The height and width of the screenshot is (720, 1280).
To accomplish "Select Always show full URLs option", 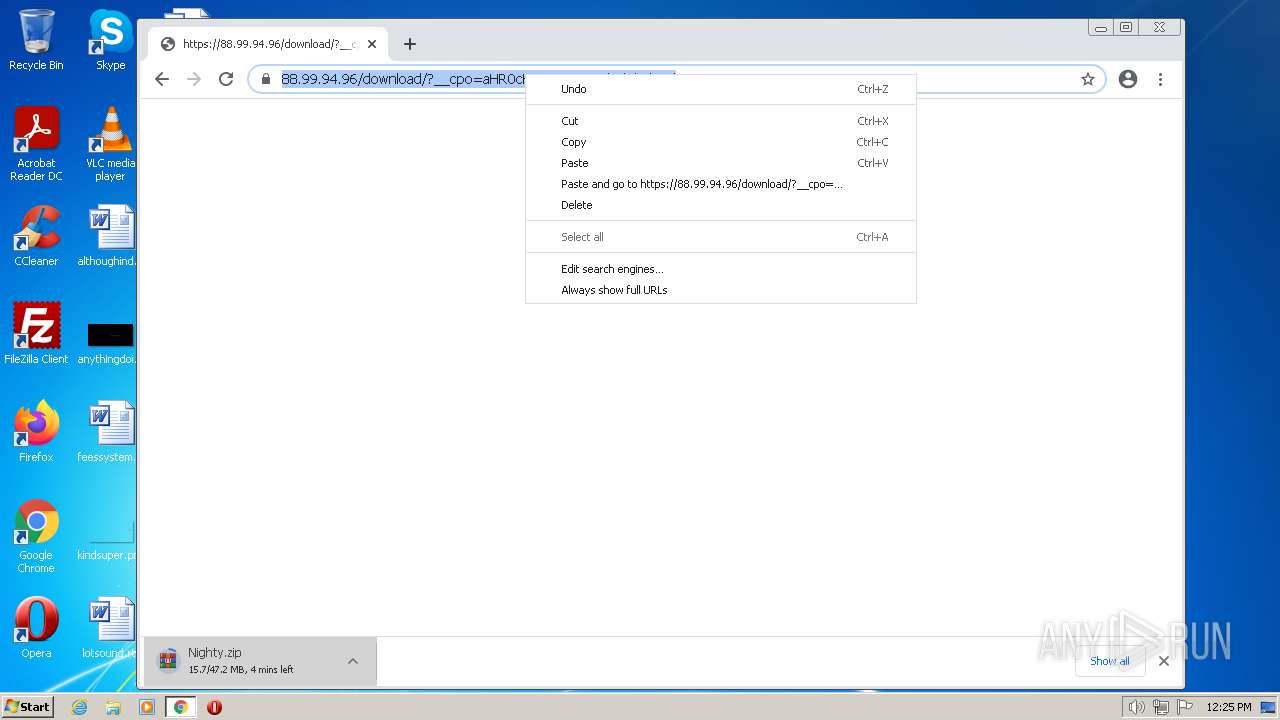I will (x=721, y=290).
